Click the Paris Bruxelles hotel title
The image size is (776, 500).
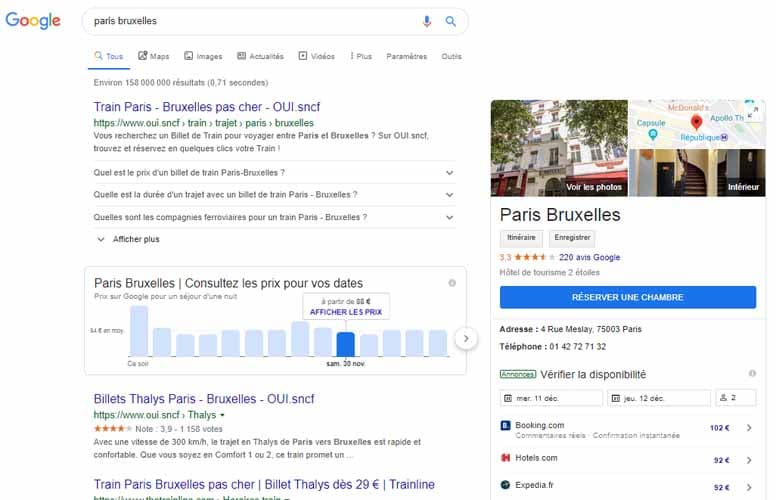560,215
